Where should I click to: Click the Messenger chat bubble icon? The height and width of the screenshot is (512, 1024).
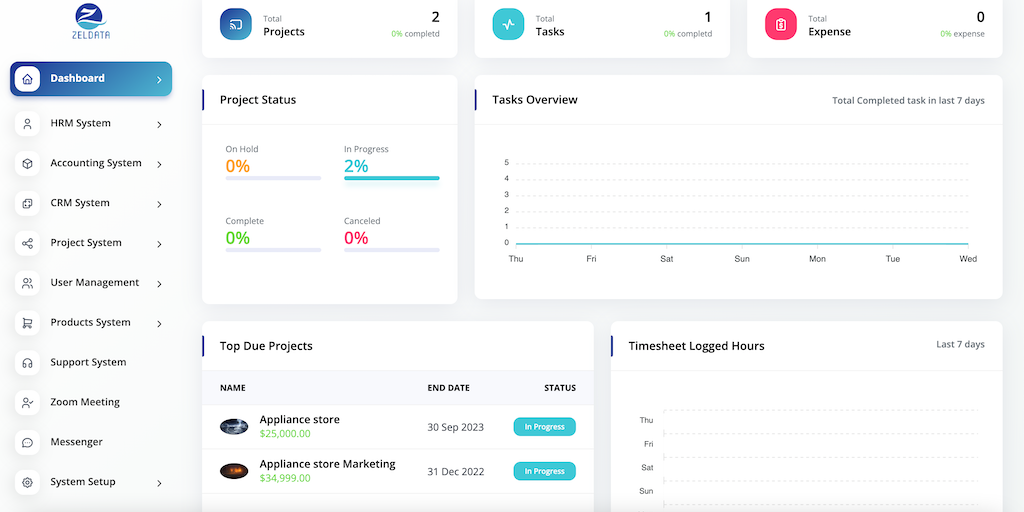click(27, 442)
